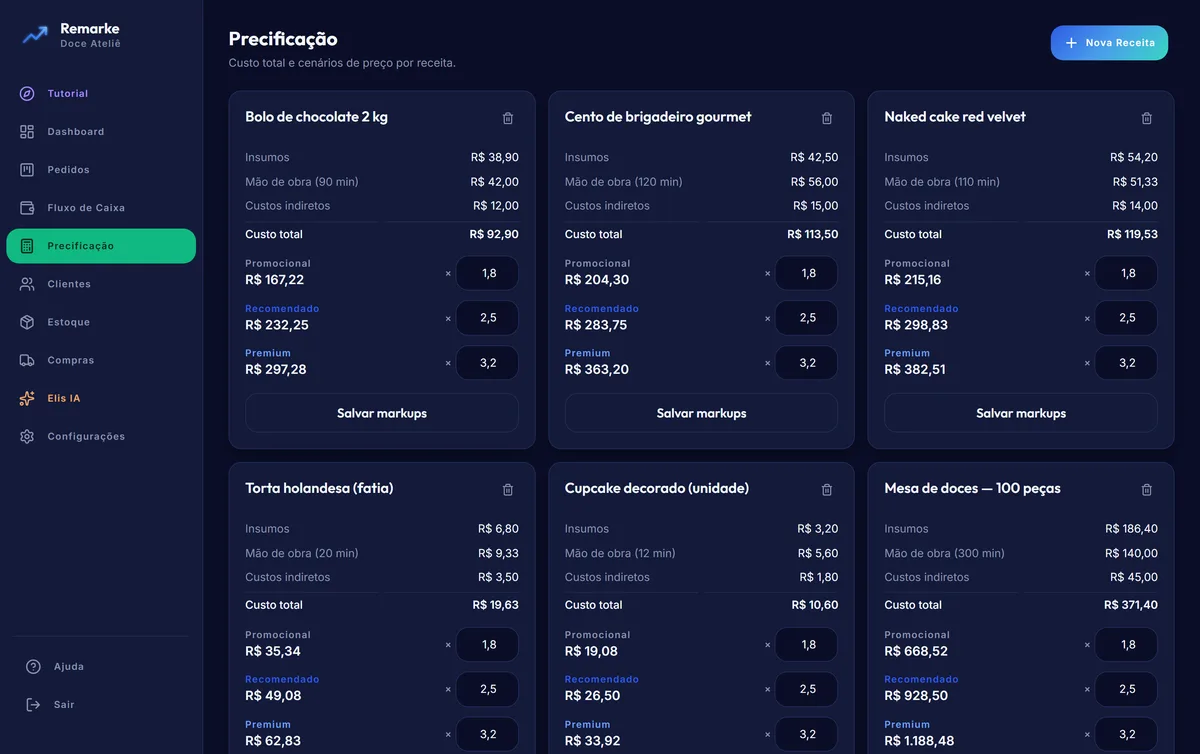Edit Promocional markup for Naked cake red velvet

point(1127,273)
